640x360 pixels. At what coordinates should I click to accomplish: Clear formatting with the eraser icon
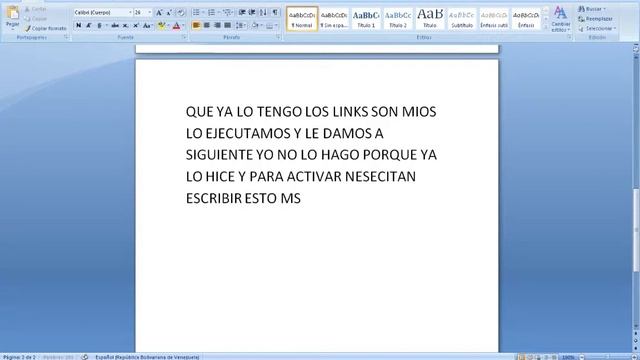coord(181,13)
